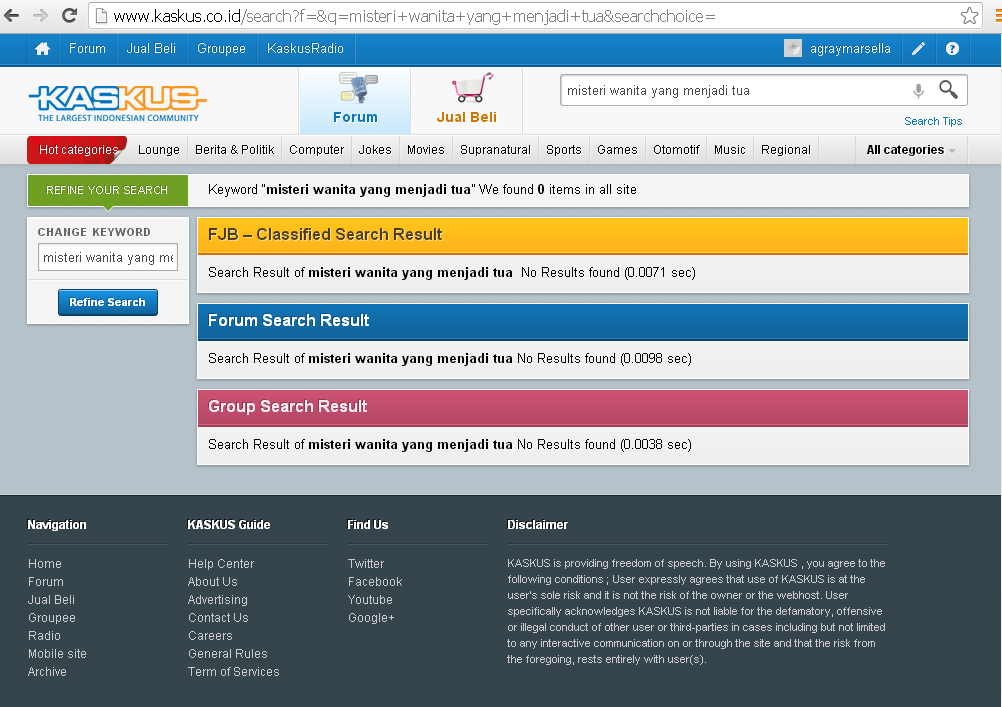Open the Movies category
This screenshot has height=707, width=1002.
[426, 150]
